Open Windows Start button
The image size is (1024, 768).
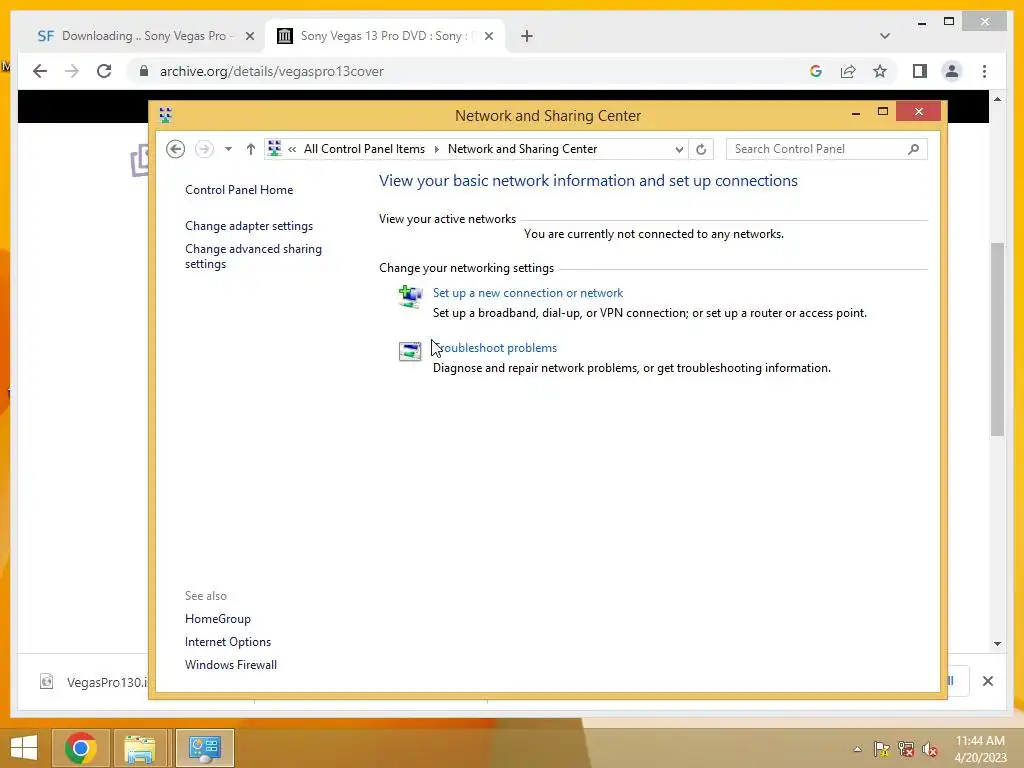pyautogui.click(x=24, y=748)
